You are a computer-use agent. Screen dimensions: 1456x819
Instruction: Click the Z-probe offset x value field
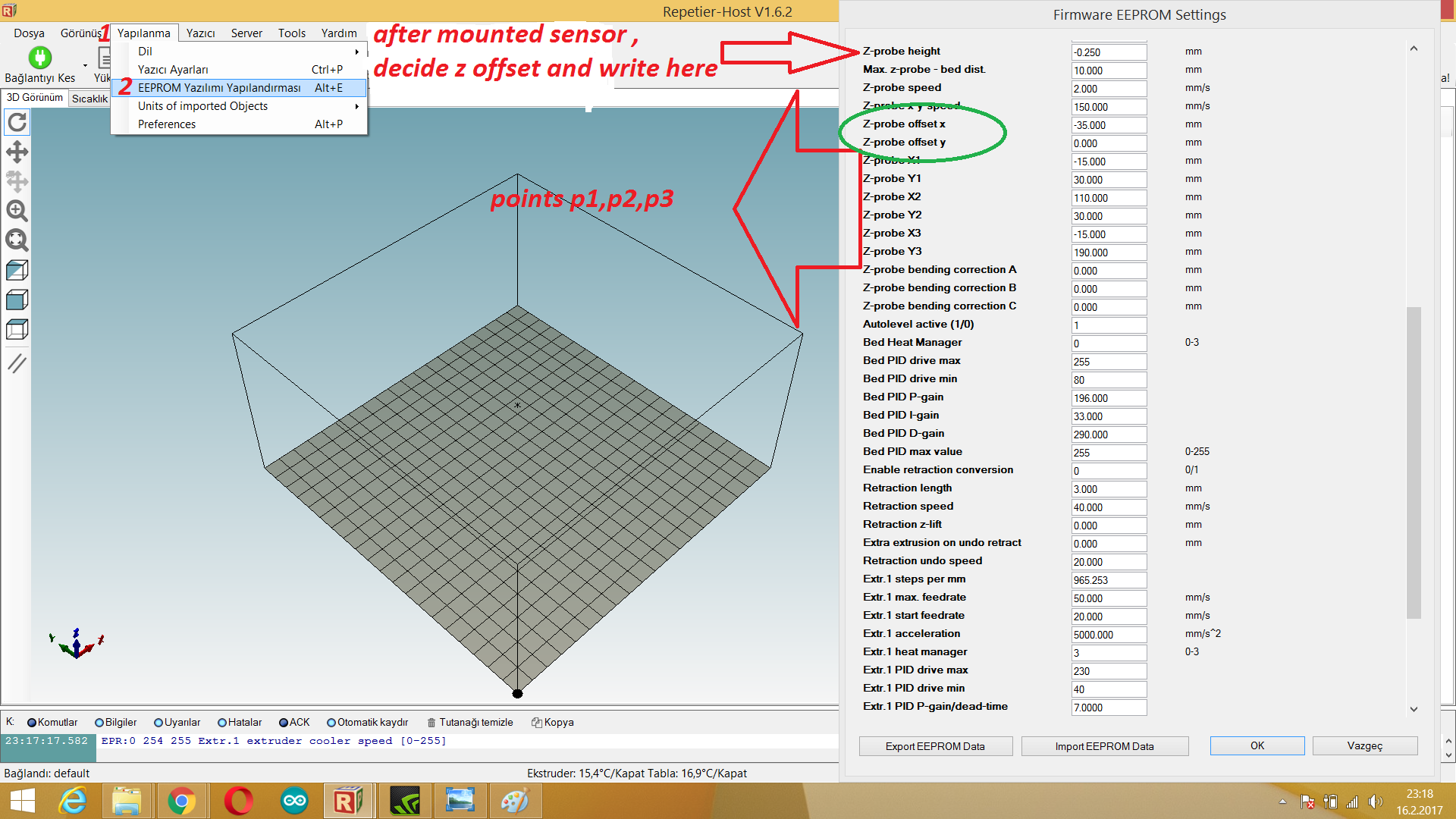[x=1109, y=125]
